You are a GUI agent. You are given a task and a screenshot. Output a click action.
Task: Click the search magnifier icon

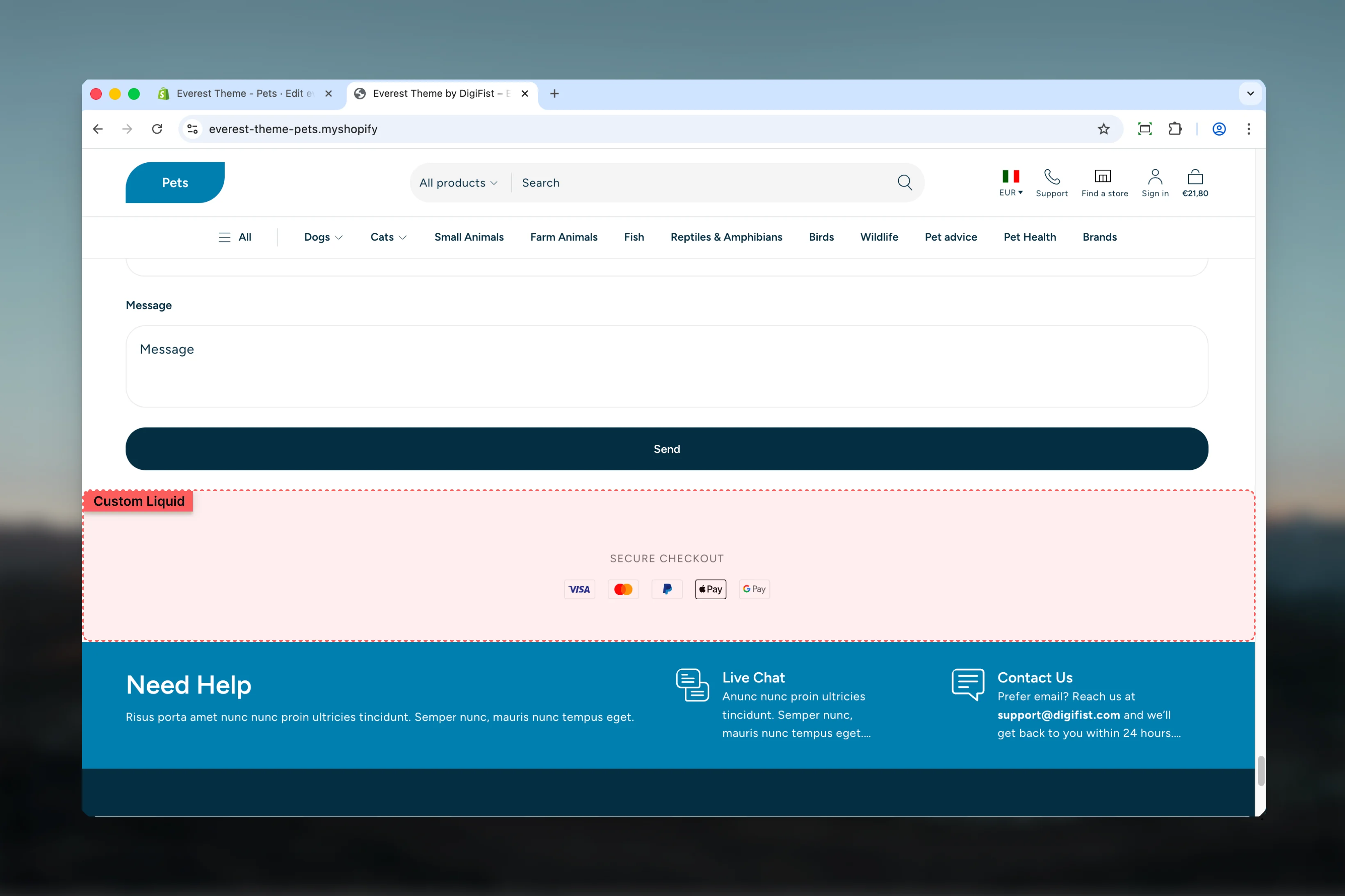904,182
